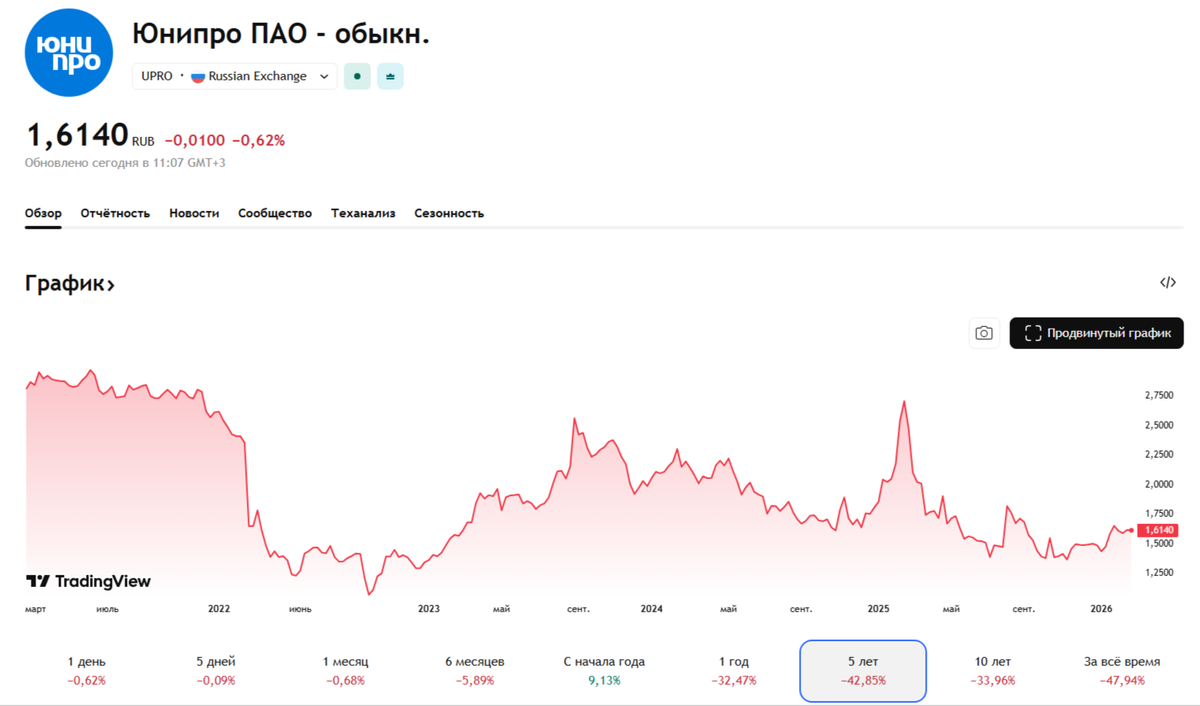Click the chart peak near early 2025
1200x706 pixels.
pos(904,401)
